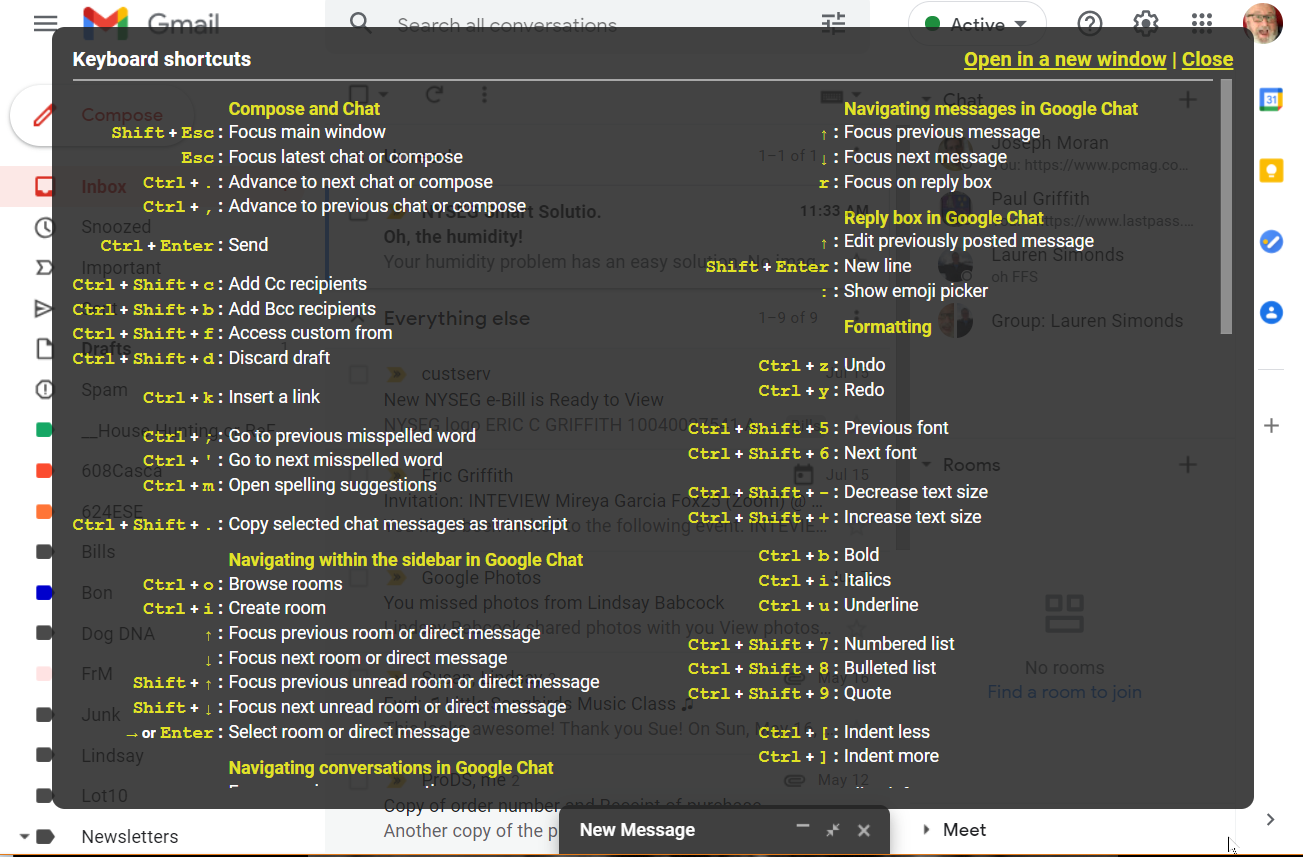
Task: Click the Compose pencil button
Action: coord(44,116)
